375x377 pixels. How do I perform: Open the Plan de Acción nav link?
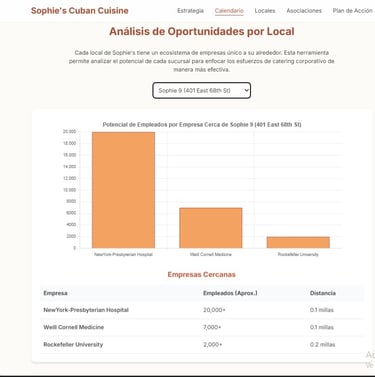pos(352,11)
